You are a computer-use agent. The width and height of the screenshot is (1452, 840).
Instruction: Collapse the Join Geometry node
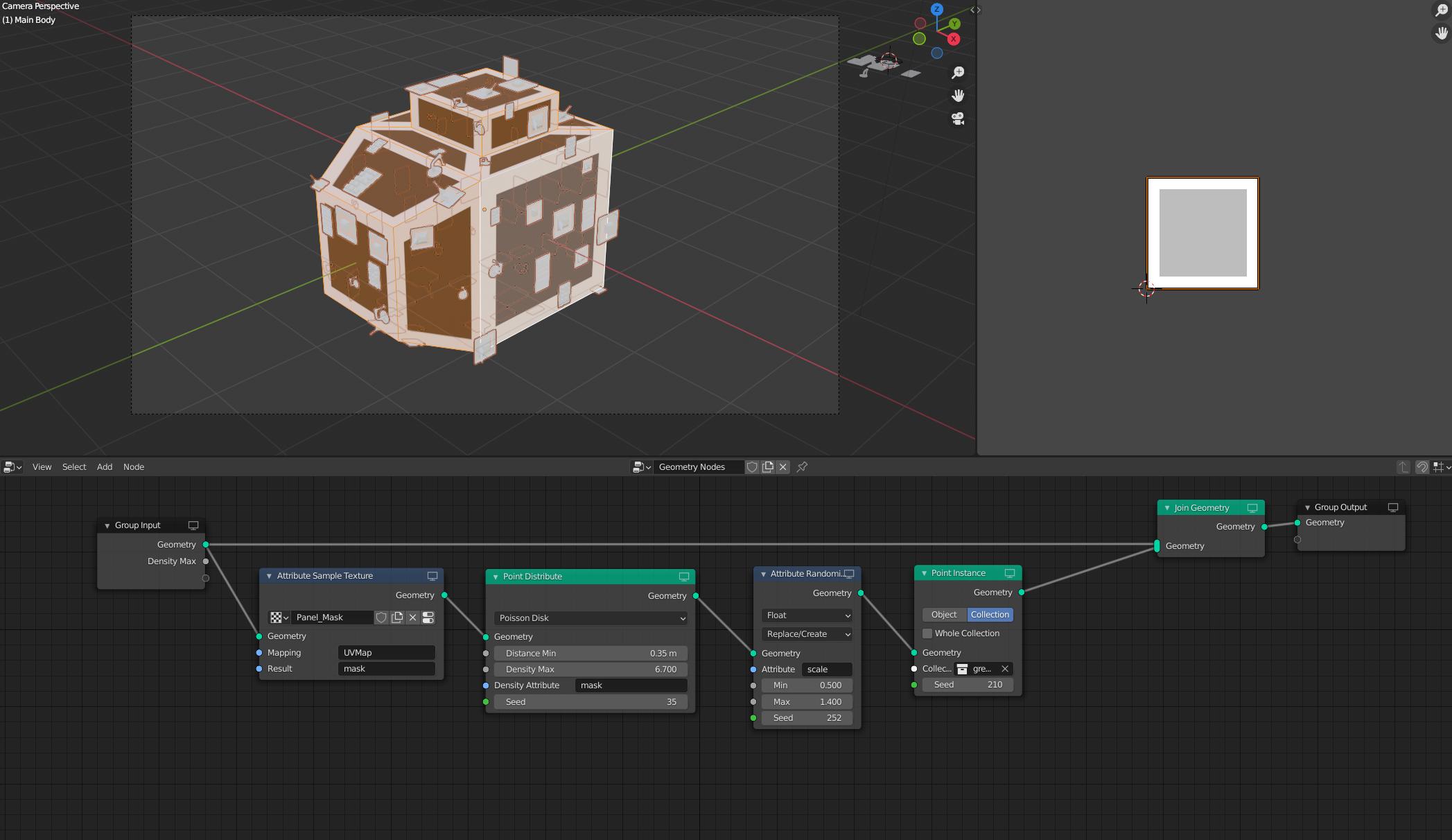[1167, 508]
